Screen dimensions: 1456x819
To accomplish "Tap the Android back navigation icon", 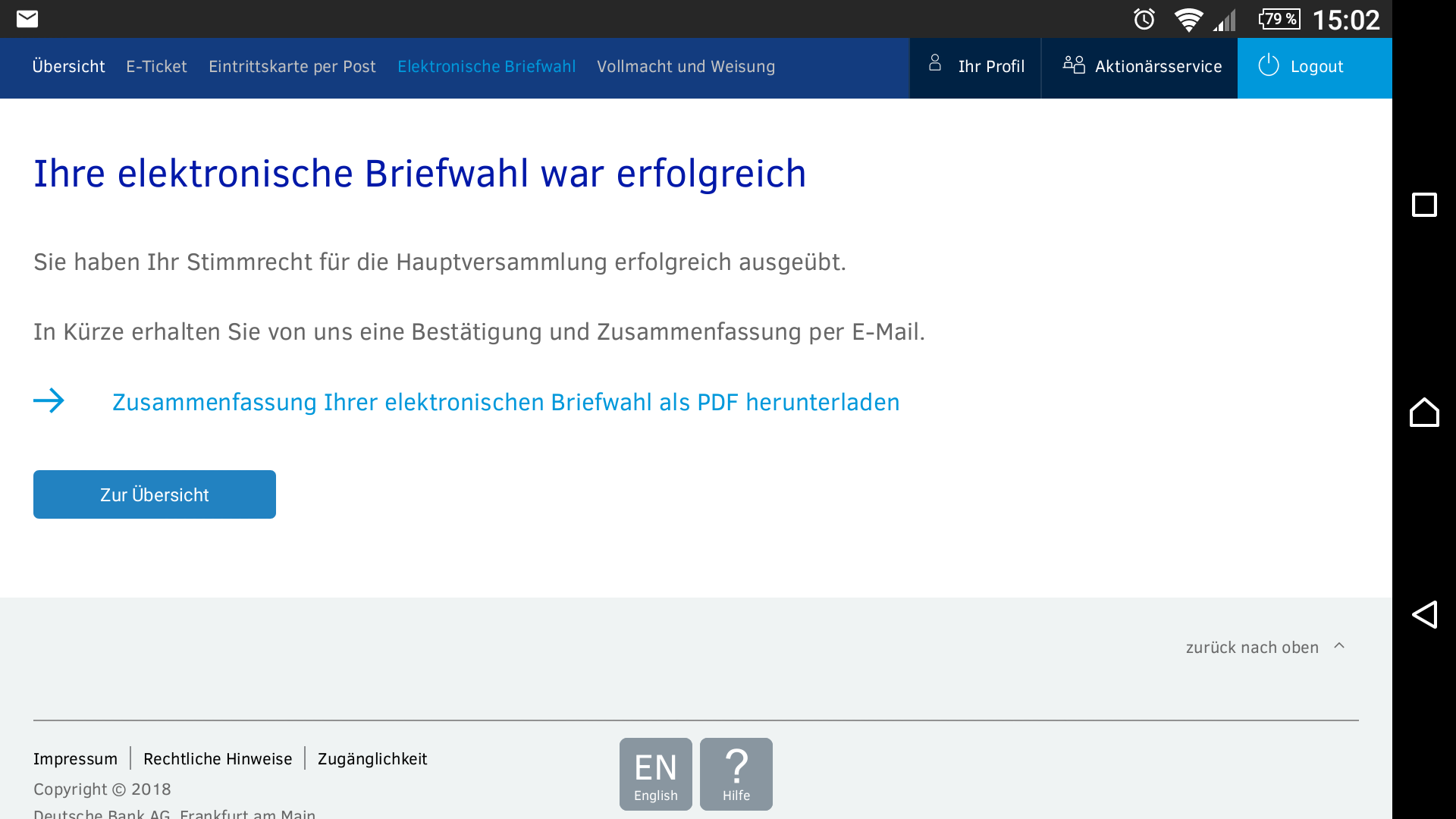I will point(1426,615).
